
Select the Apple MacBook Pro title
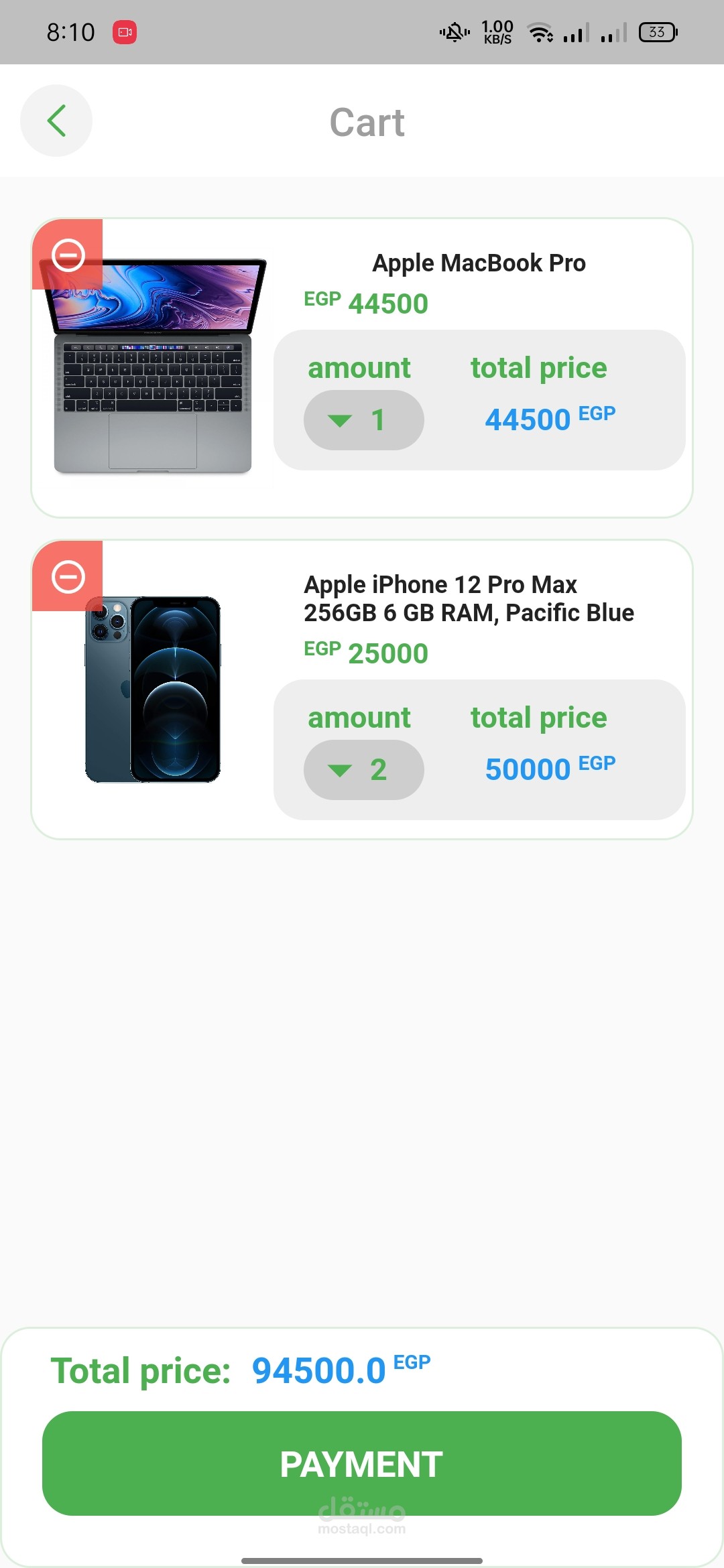click(479, 263)
